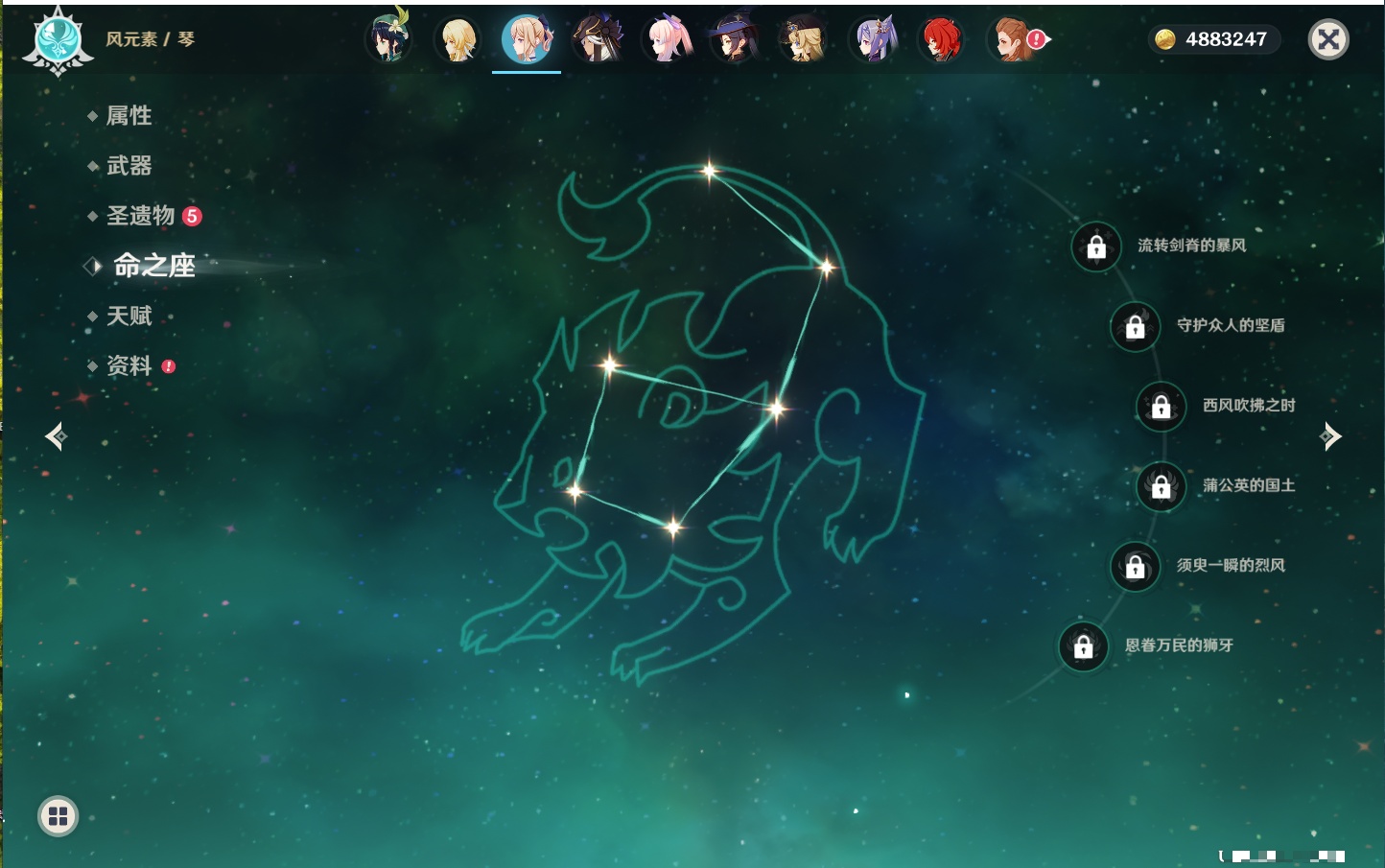Open the 属性 attributes tab
Screen dimensions: 1385x868
coord(129,116)
